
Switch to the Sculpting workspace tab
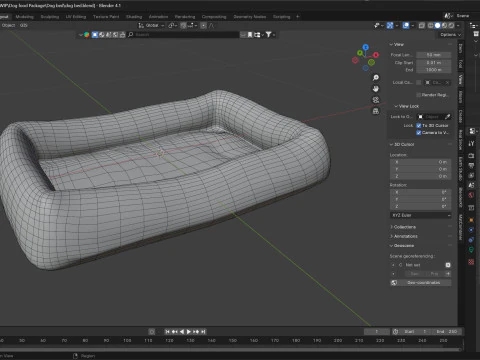pyautogui.click(x=50, y=17)
